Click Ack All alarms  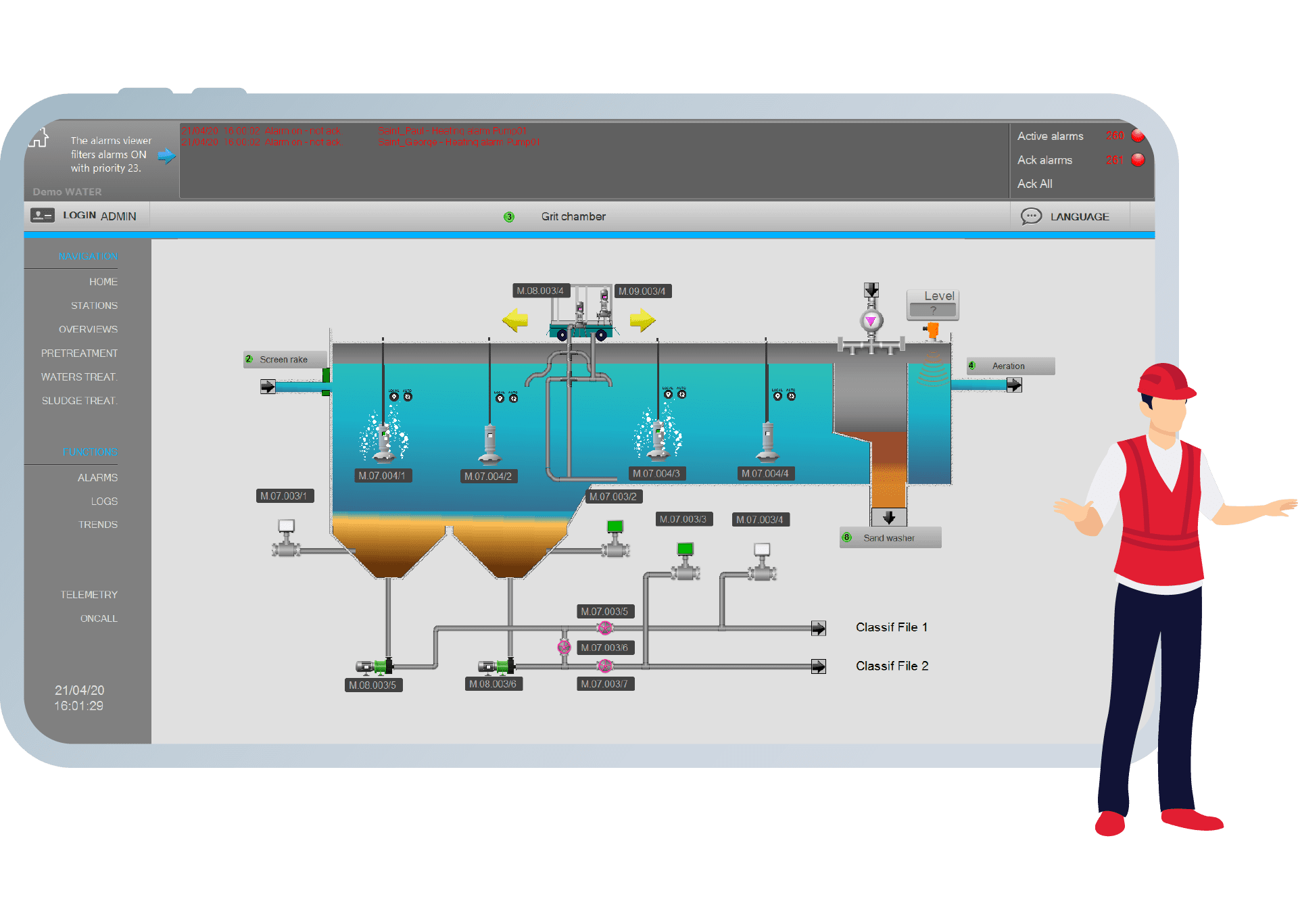point(1034,184)
